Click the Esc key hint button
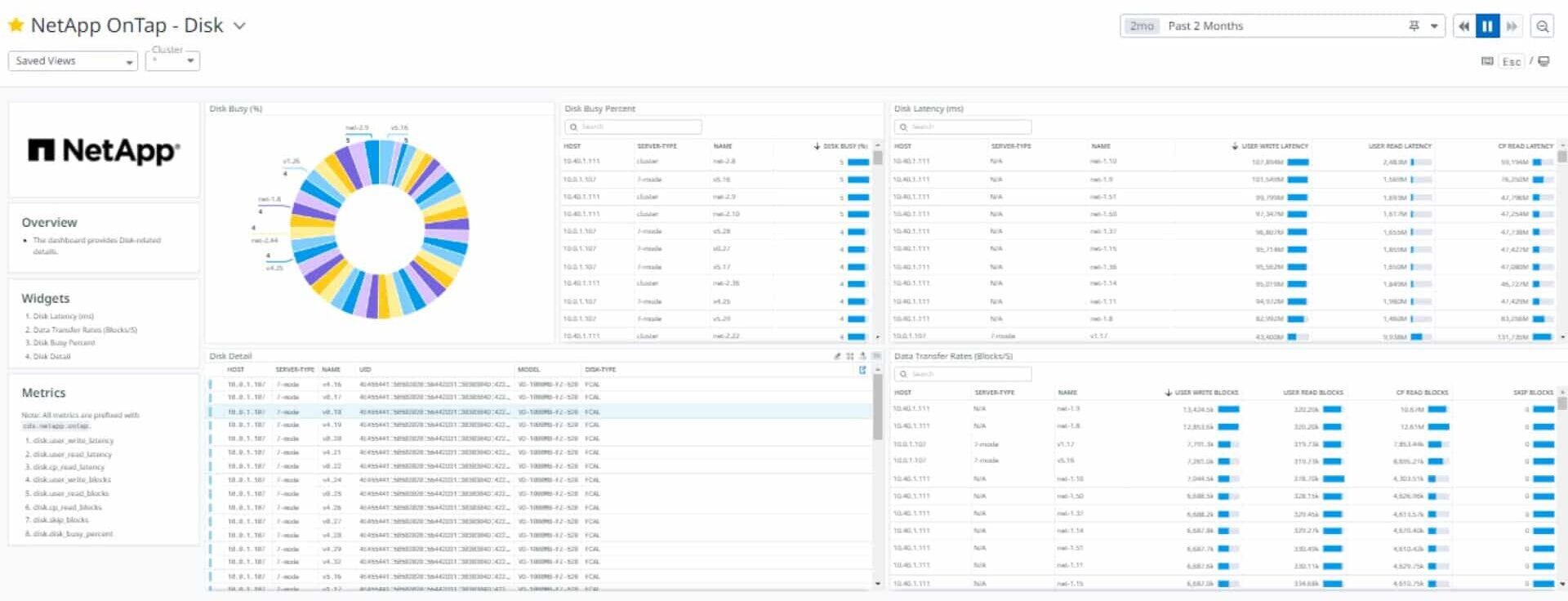This screenshot has height=601, width=1568. click(x=1512, y=61)
